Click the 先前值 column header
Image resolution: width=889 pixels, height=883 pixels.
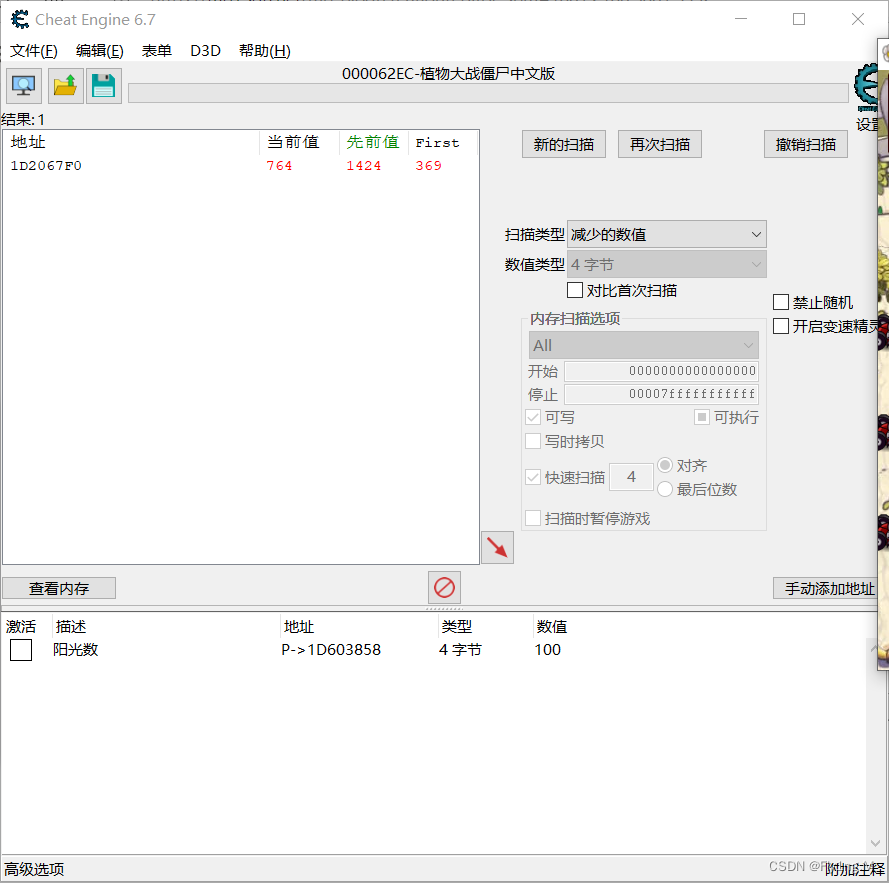click(x=374, y=142)
